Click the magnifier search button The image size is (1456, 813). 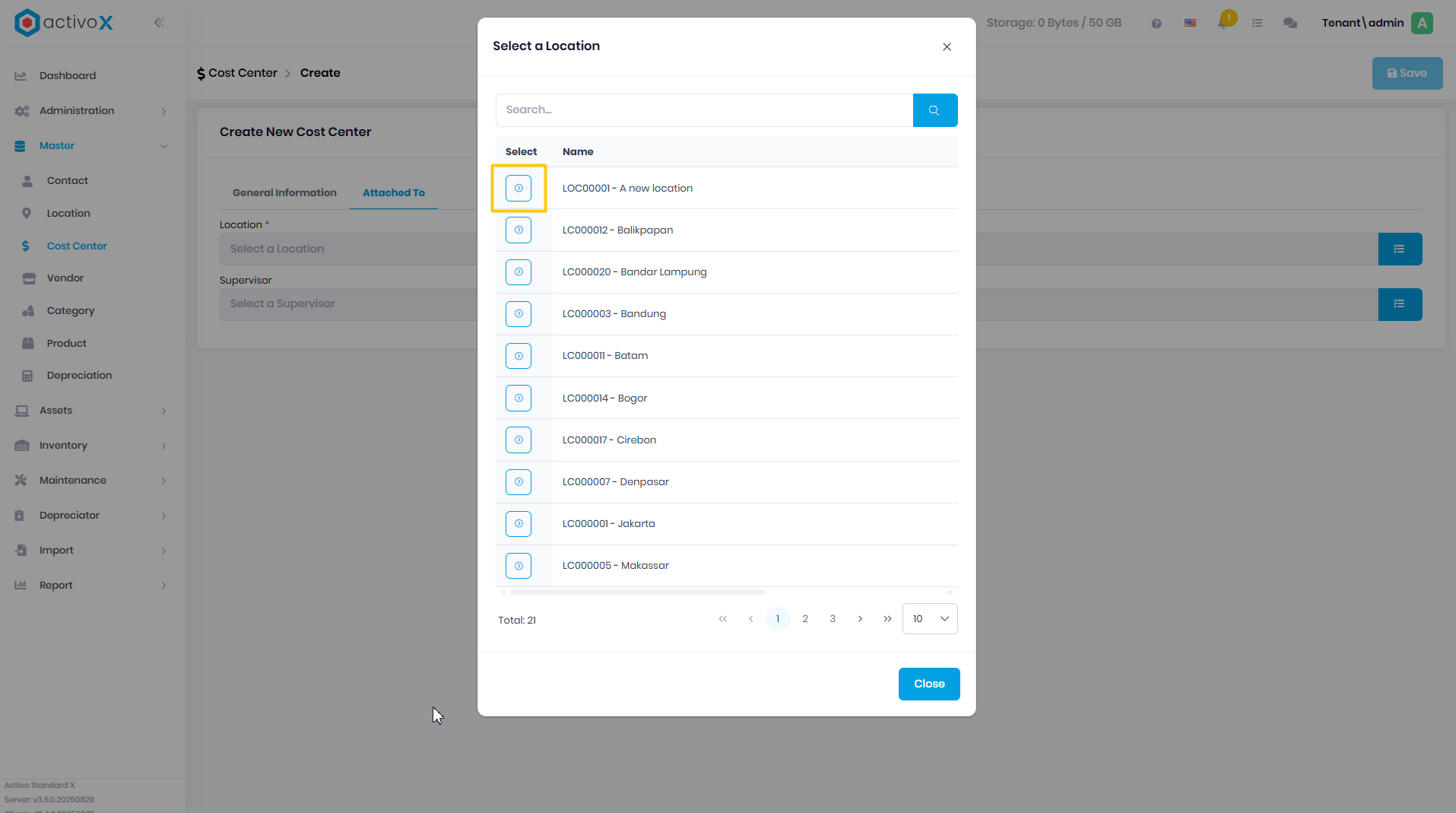[934, 110]
